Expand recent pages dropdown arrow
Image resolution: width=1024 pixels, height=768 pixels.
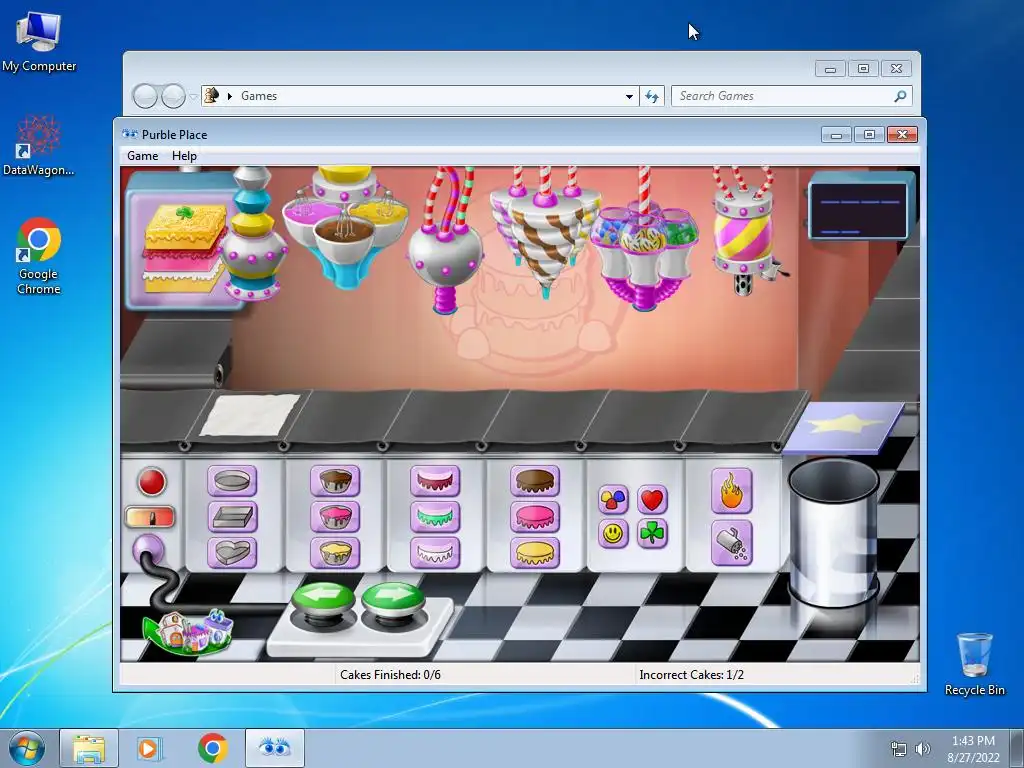pos(193,97)
